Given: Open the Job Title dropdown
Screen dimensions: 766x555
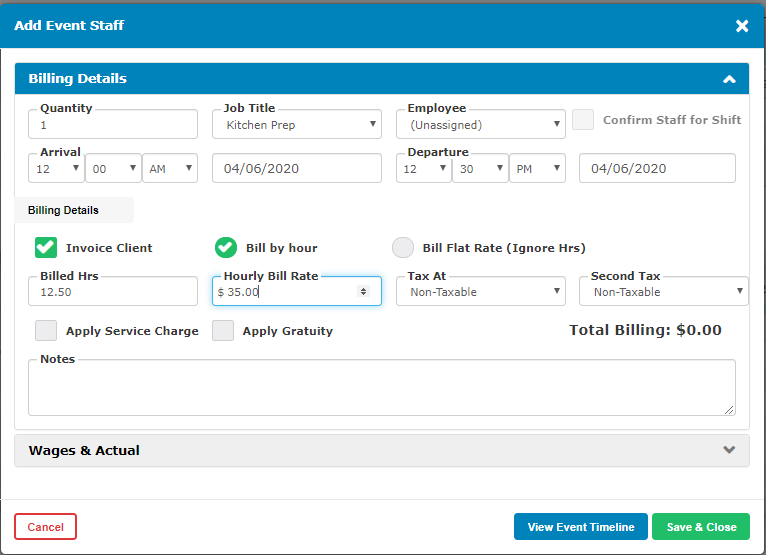Looking at the screenshot, I should (297, 125).
